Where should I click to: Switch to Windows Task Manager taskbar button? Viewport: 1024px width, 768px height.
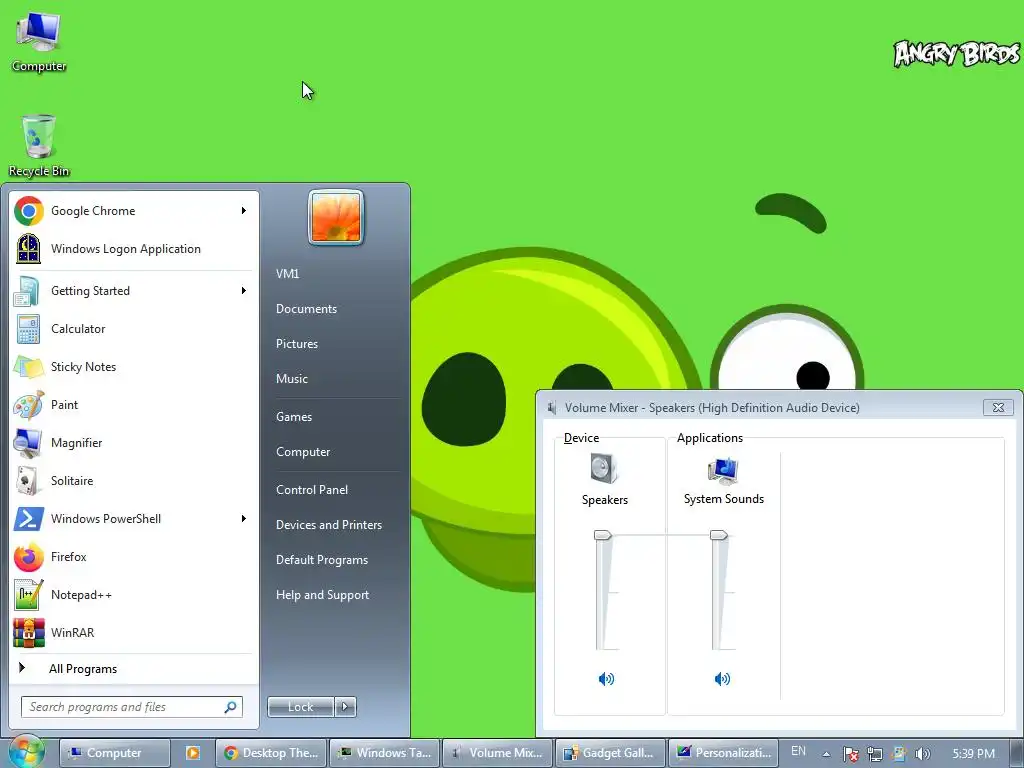pyautogui.click(x=385, y=753)
